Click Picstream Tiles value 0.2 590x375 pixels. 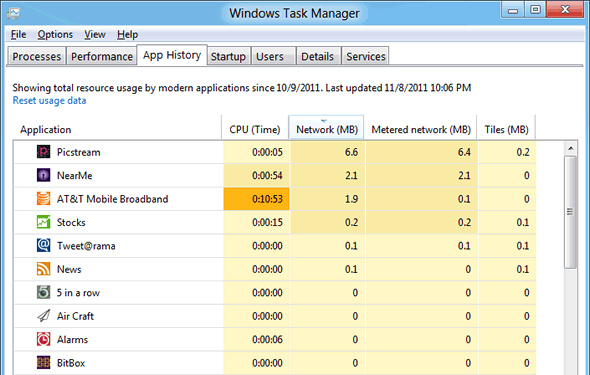pos(507,152)
